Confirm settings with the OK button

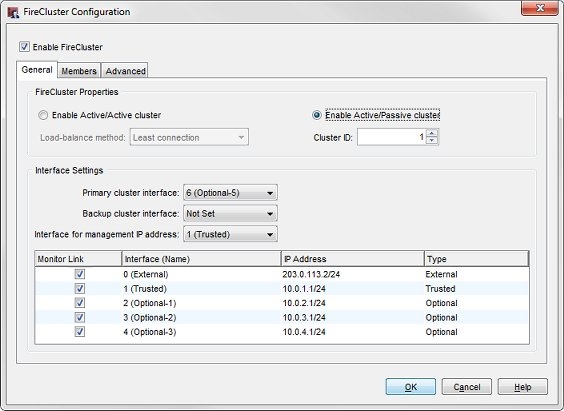(410, 387)
